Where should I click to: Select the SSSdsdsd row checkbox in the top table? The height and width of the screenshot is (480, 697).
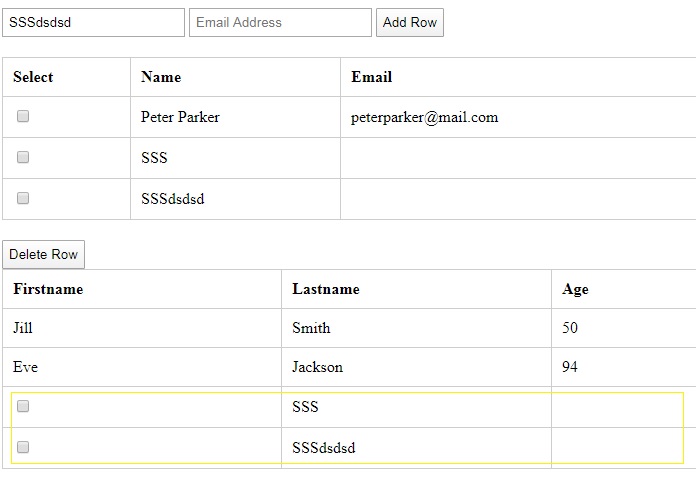[x=23, y=198]
